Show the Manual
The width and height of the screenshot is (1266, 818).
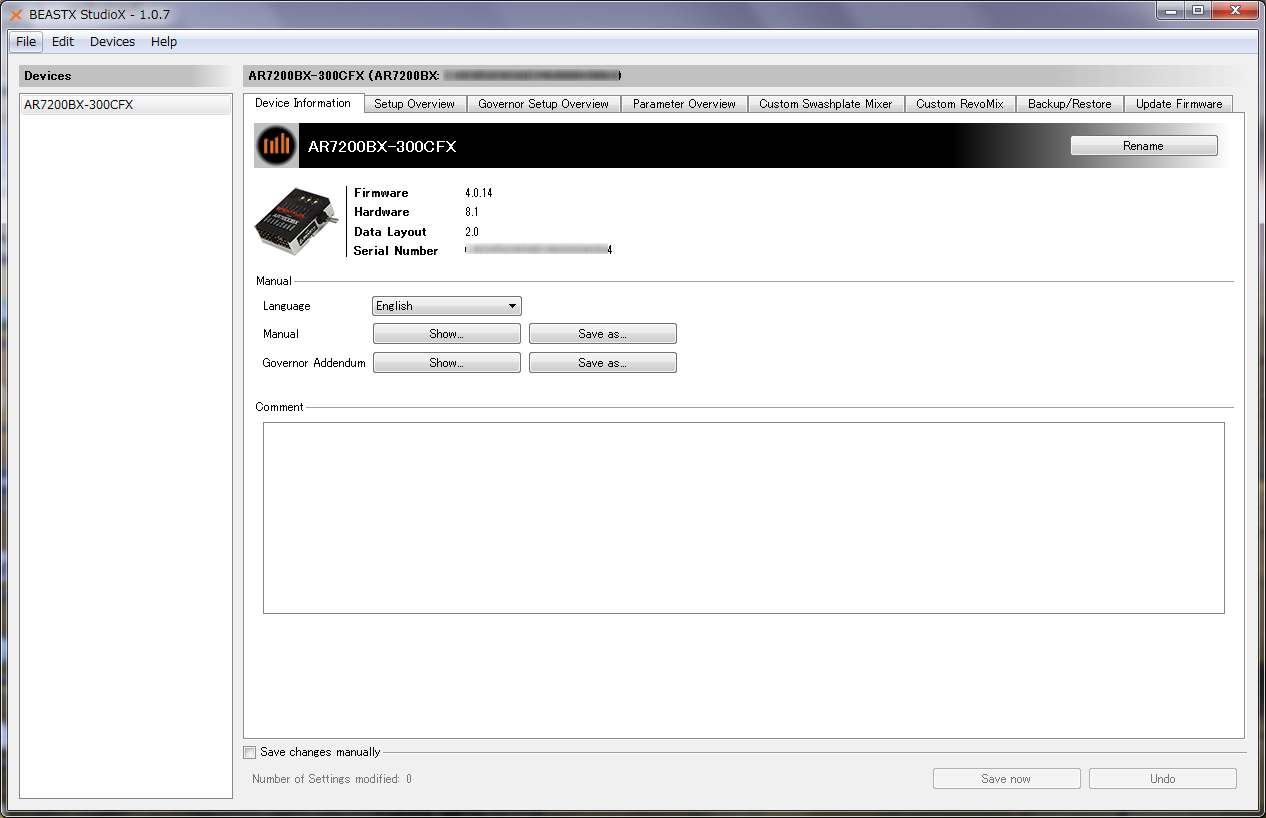447,334
